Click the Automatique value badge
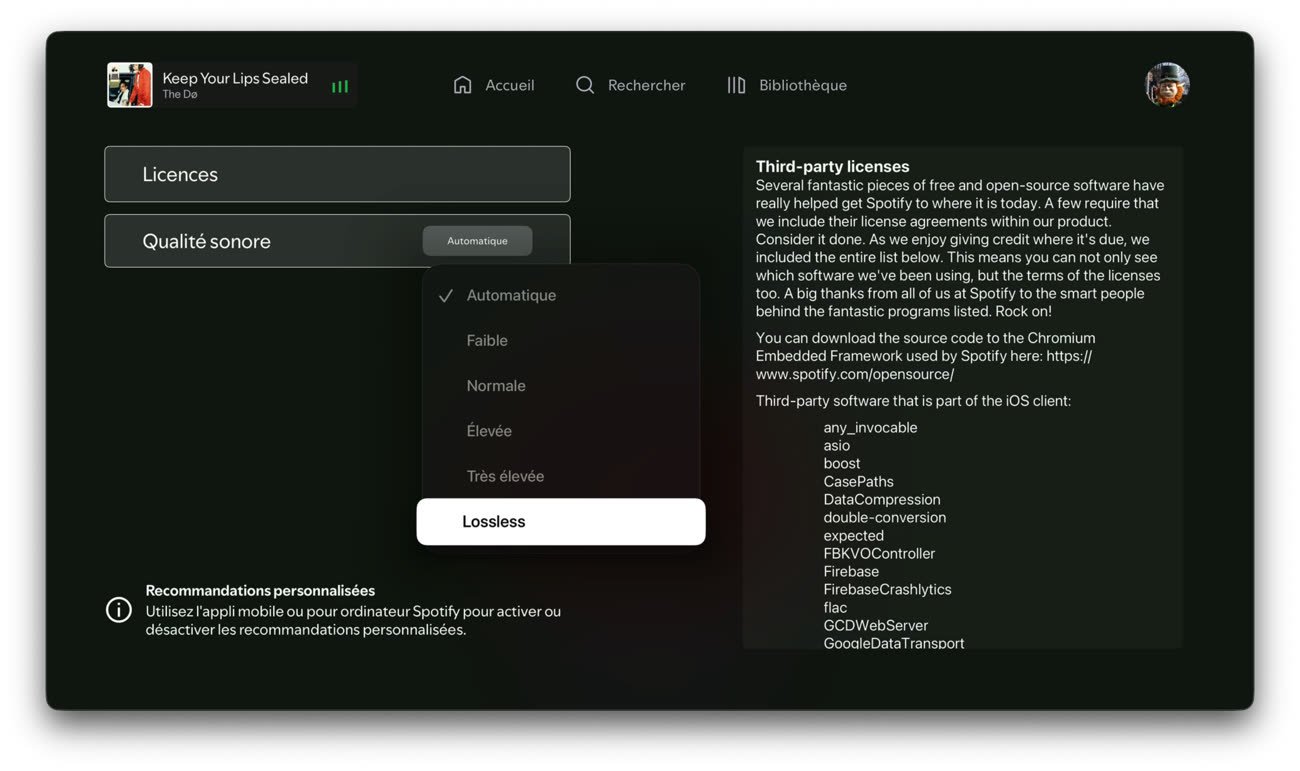Viewport: 1300px width, 771px height. [477, 241]
